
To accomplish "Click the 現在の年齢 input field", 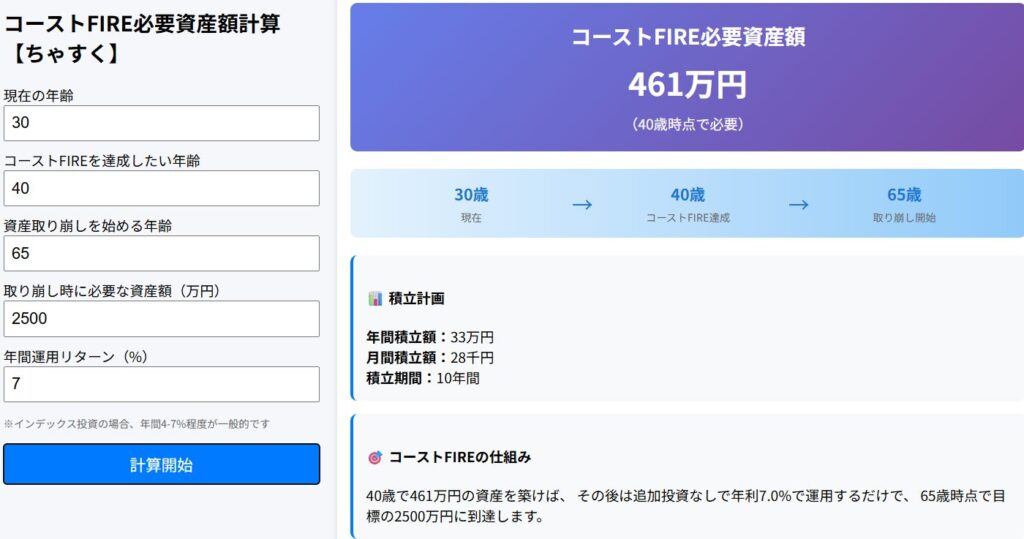I will click(161, 123).
